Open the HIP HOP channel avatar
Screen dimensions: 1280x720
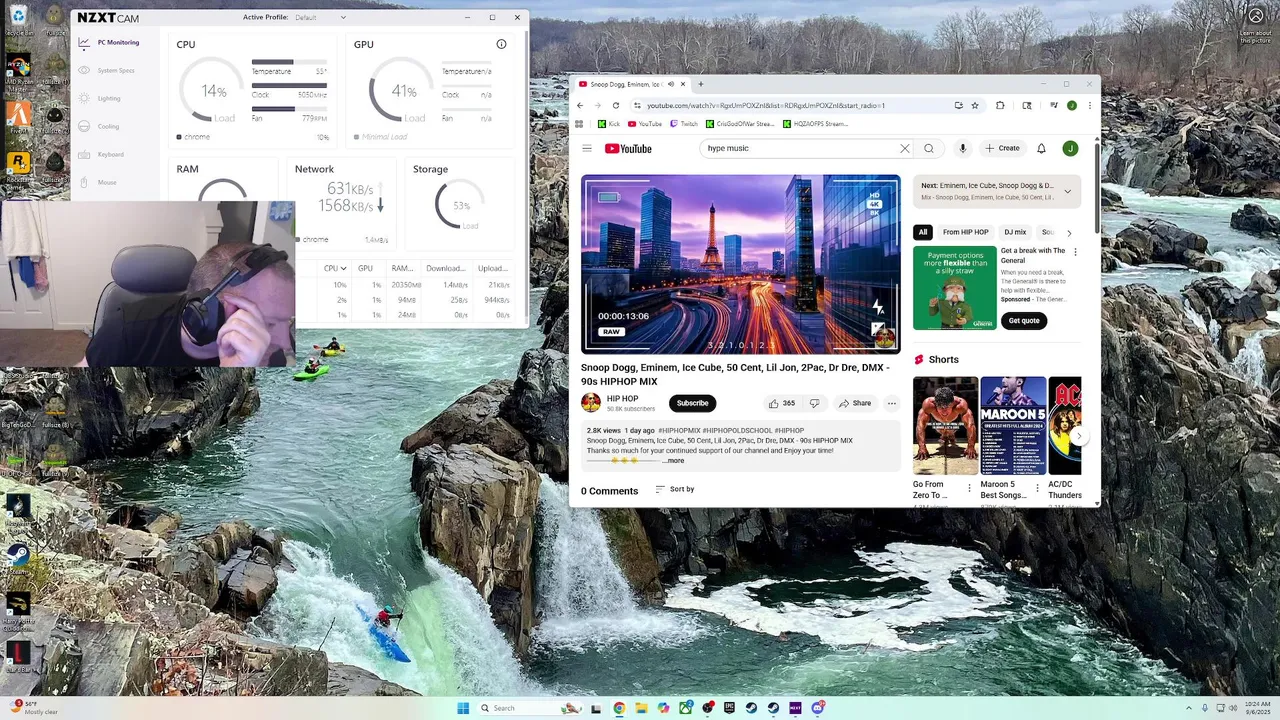click(x=591, y=403)
